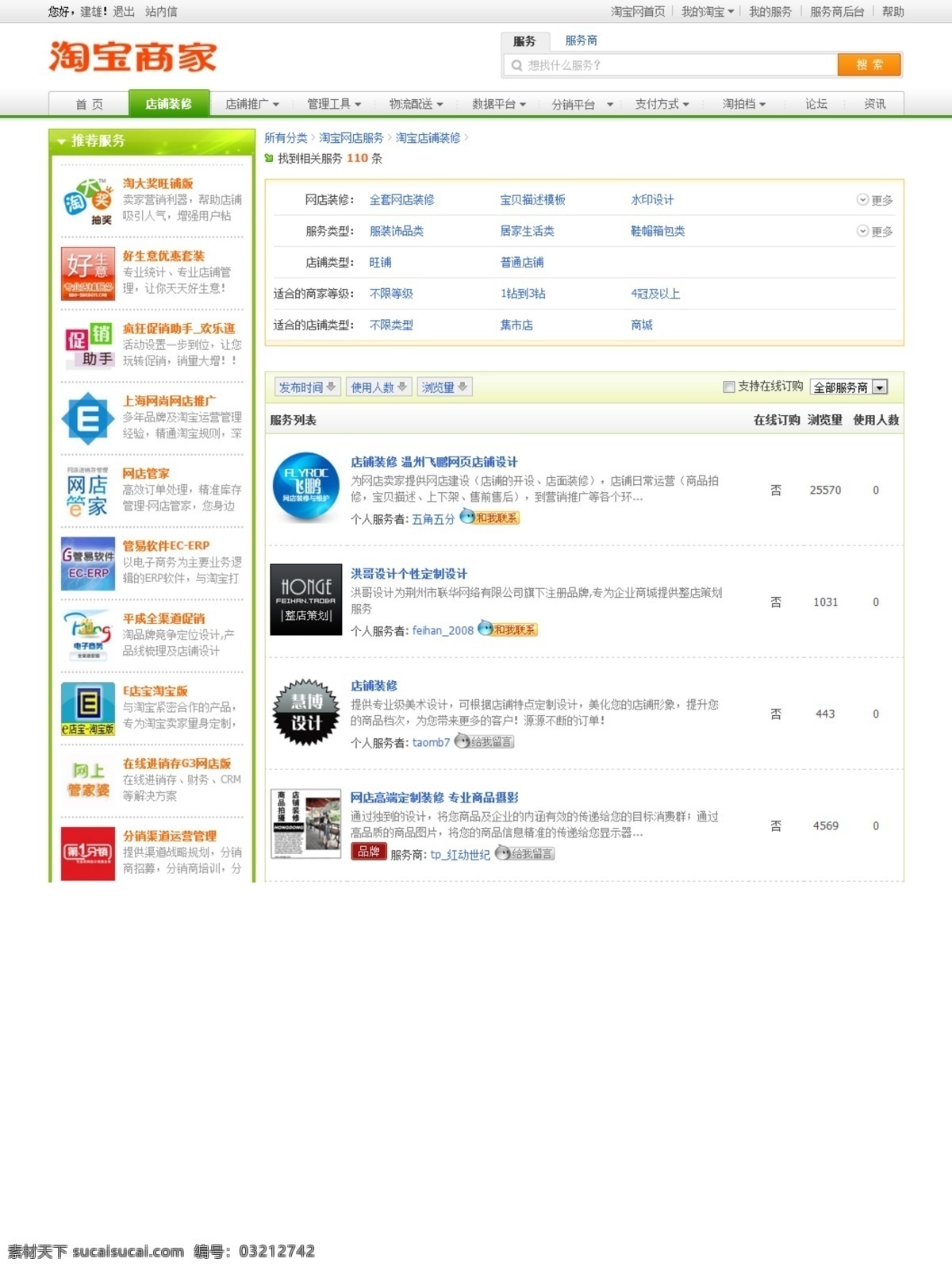The width and height of the screenshot is (952, 1270).
Task: Open the 管易软件 EC-ERP icon
Action: click(x=88, y=564)
